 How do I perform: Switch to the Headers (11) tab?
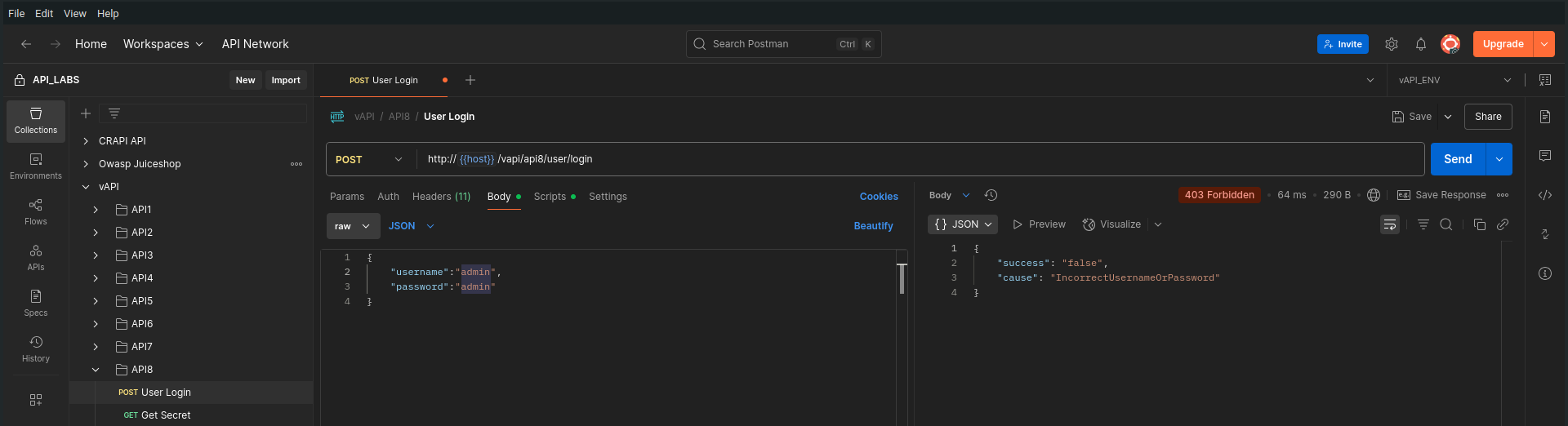coord(442,197)
